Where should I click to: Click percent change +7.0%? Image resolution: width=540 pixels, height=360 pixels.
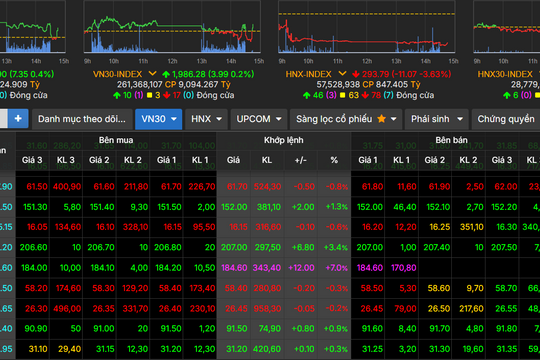336,268
